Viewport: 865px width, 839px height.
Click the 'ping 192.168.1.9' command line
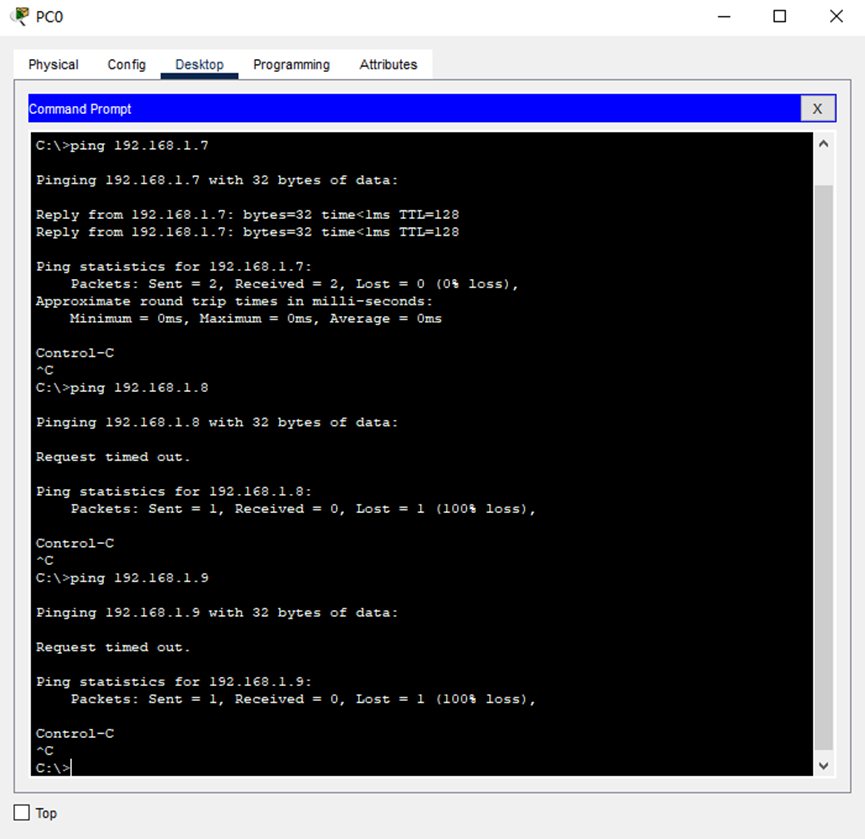point(122,578)
